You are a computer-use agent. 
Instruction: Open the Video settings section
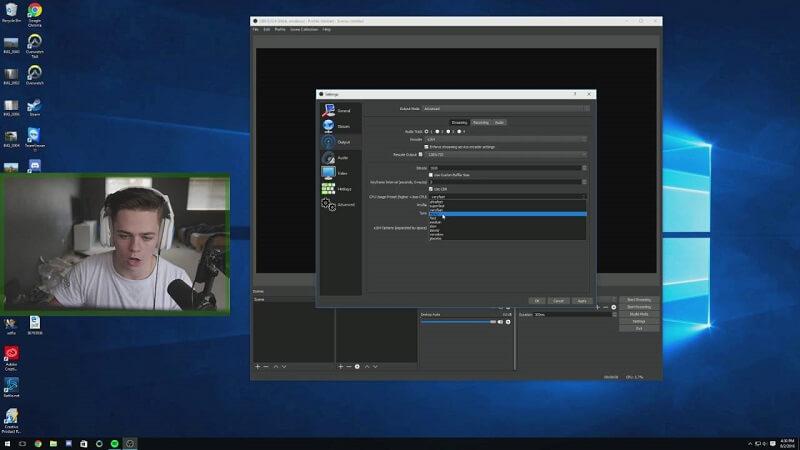[341, 173]
